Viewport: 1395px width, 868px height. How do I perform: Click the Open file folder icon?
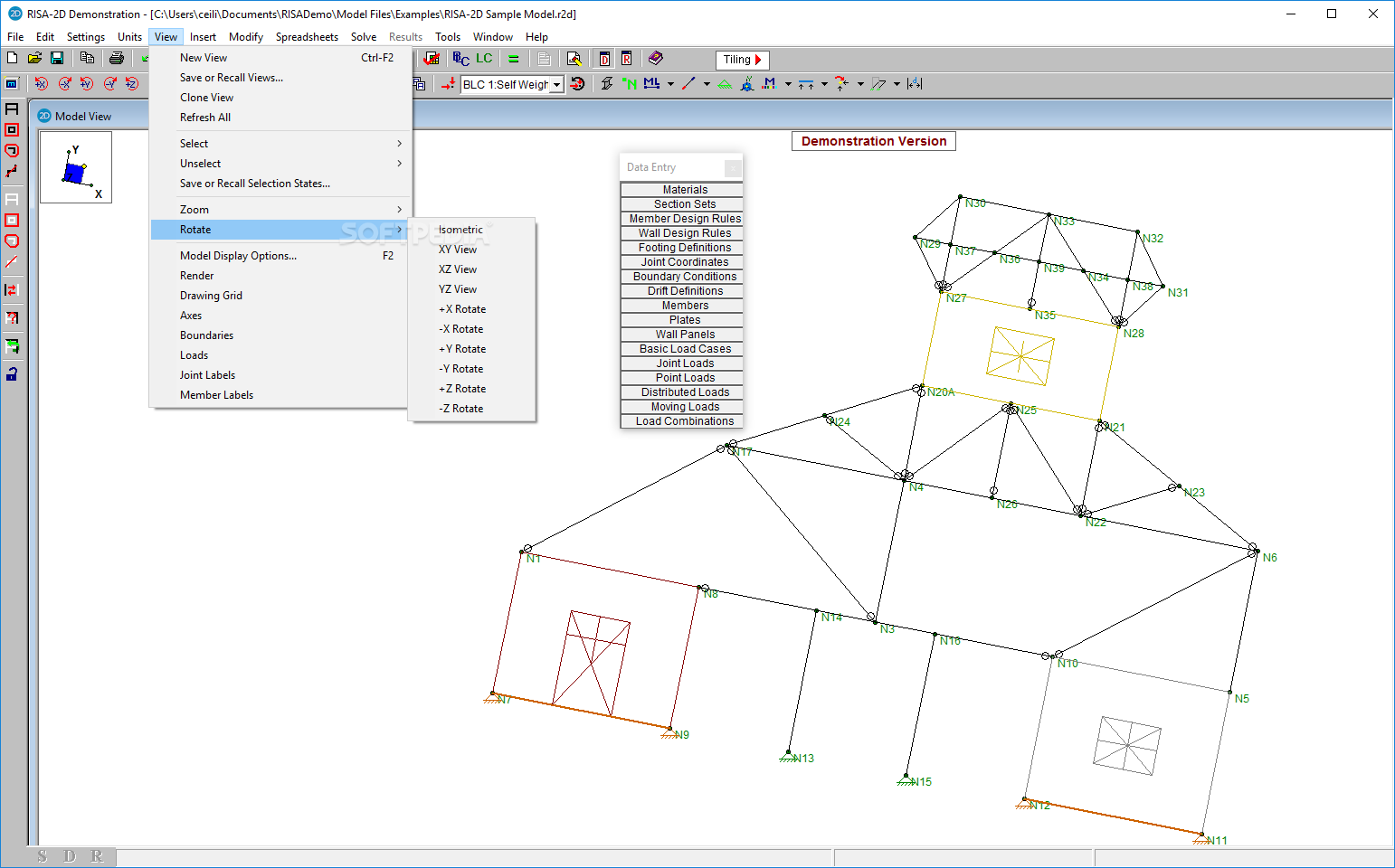(34, 58)
